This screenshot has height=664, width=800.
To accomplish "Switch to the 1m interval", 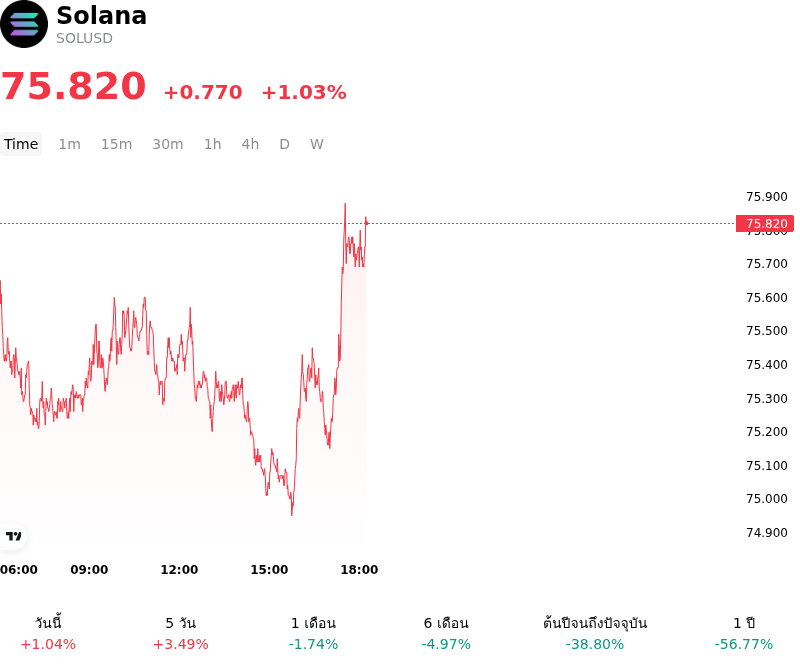I will pyautogui.click(x=69, y=144).
